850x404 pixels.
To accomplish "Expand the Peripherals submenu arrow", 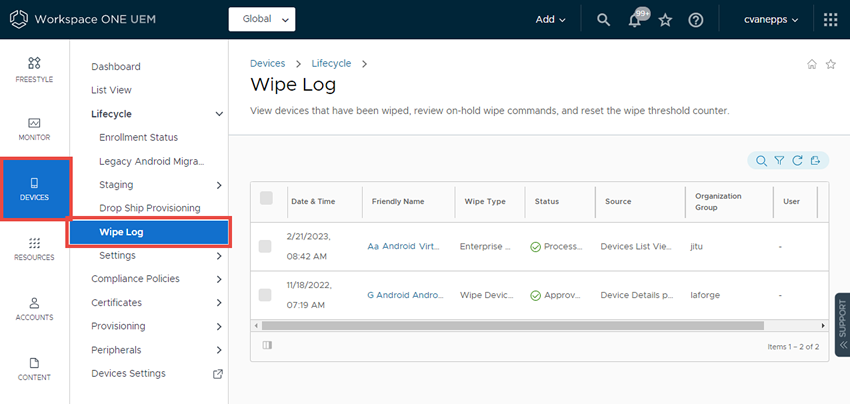I will tap(219, 350).
